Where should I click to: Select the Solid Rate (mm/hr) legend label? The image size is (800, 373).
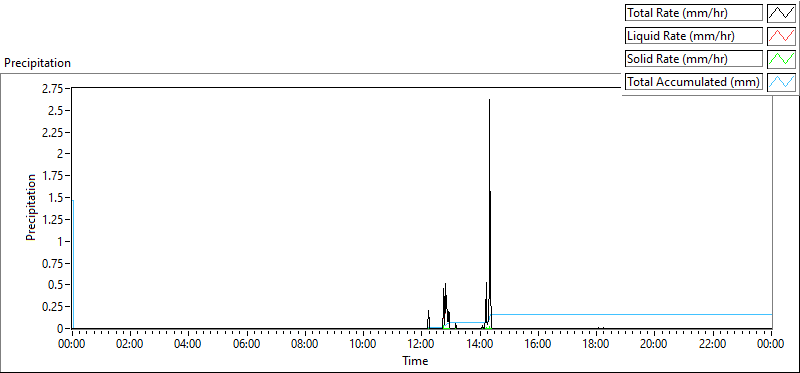(694, 59)
